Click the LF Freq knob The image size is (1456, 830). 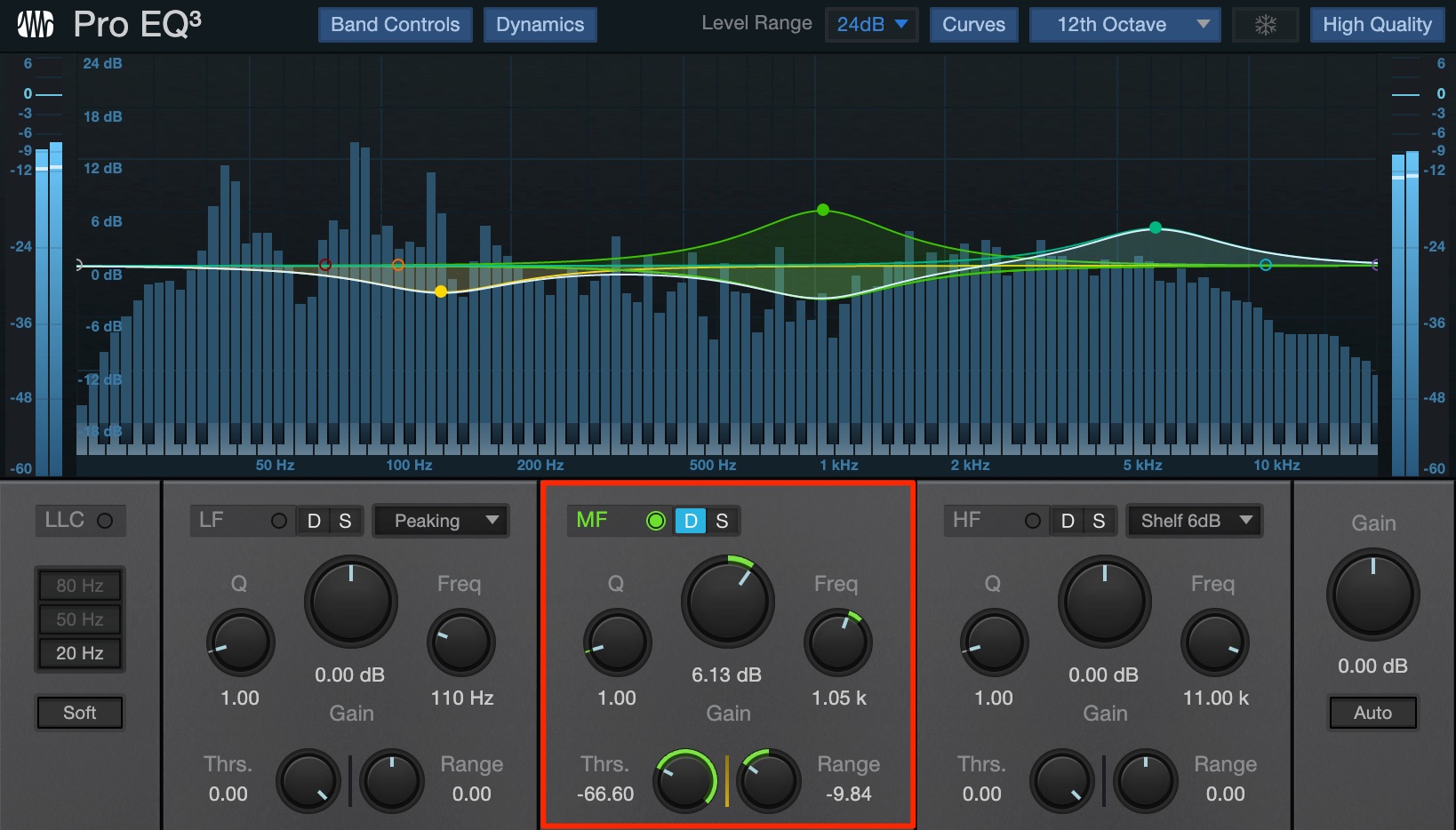pos(461,642)
